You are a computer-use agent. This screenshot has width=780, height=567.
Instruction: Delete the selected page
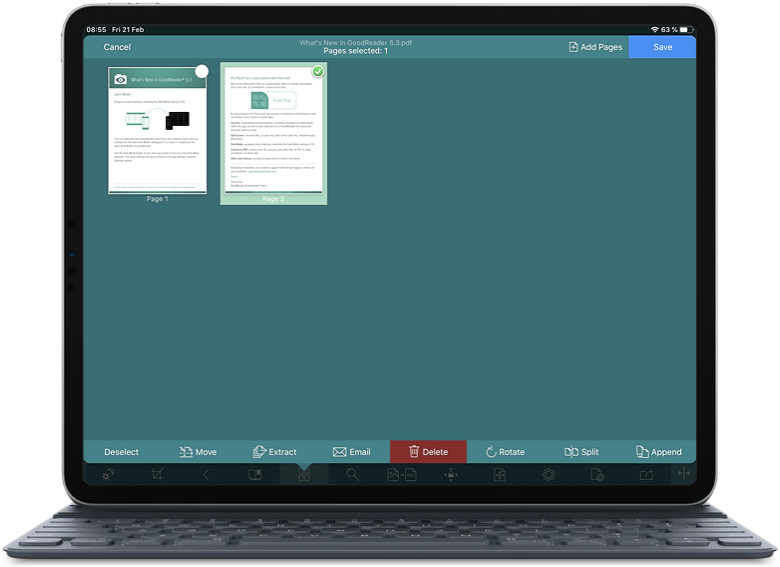(x=428, y=452)
